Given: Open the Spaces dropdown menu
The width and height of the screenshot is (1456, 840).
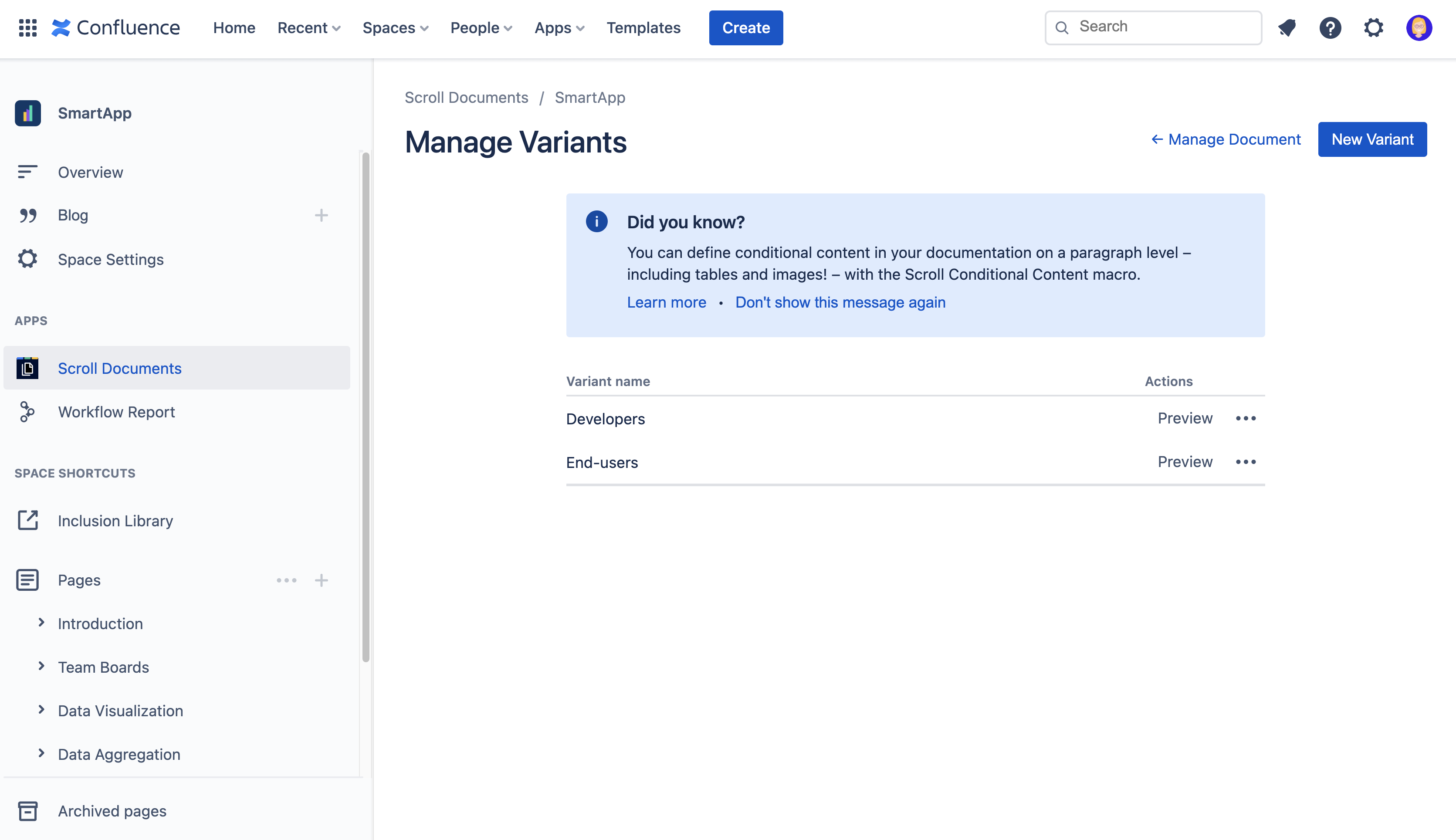Looking at the screenshot, I should [x=395, y=28].
